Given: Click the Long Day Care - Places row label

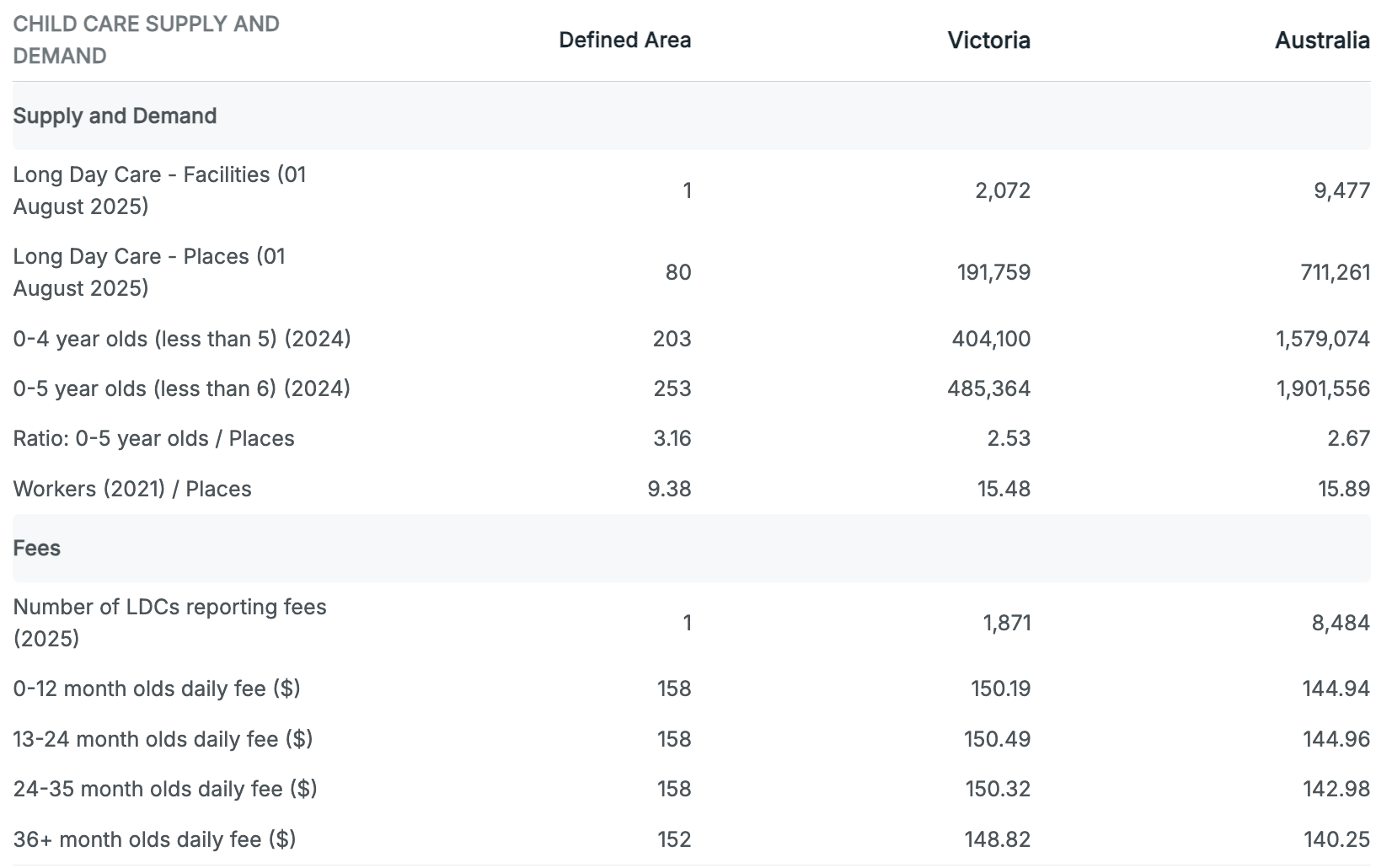Looking at the screenshot, I should coord(149,271).
